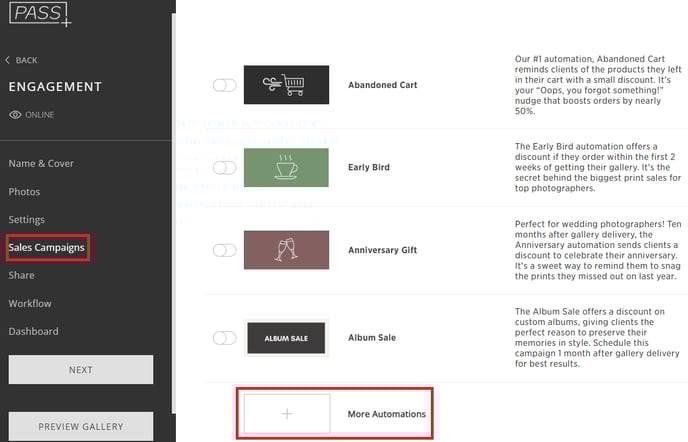The height and width of the screenshot is (442, 688).
Task: Select the Sales Campaigns menu item
Action: 47,248
